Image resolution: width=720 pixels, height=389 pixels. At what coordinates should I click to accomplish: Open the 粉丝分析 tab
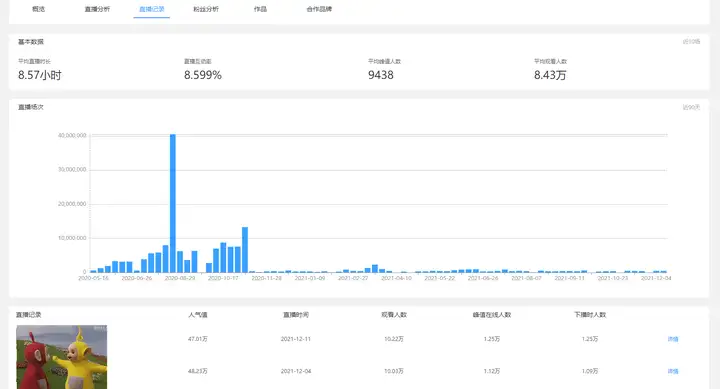[206, 9]
